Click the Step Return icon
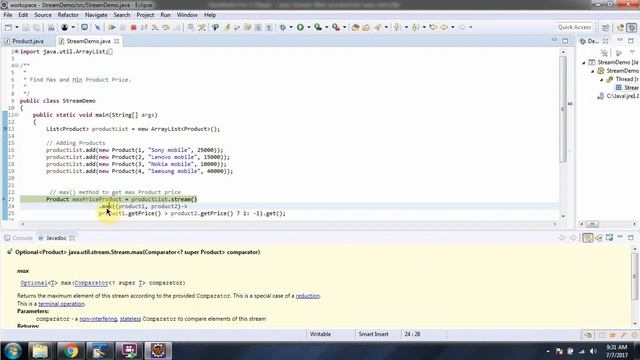 coord(177,27)
